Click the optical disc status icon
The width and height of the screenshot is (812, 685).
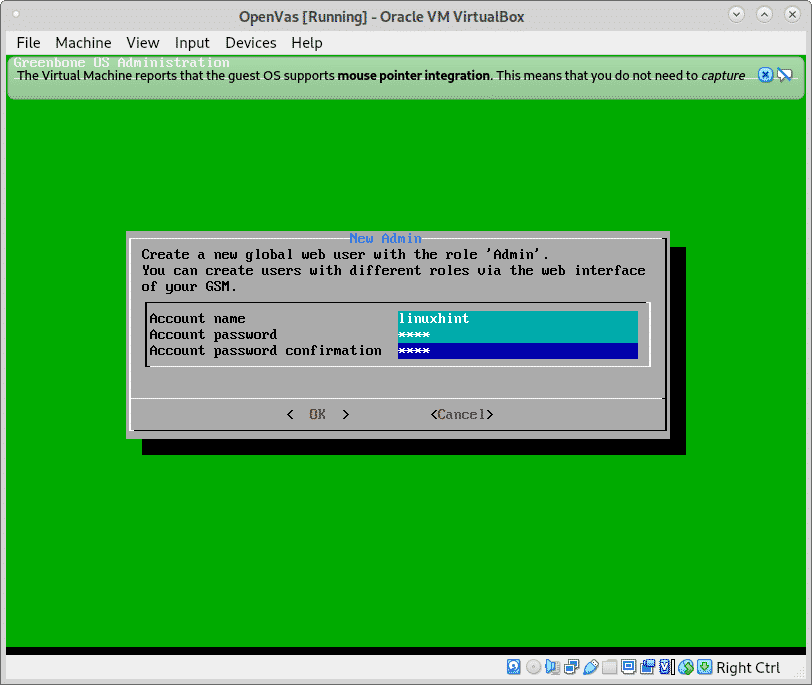click(x=533, y=667)
